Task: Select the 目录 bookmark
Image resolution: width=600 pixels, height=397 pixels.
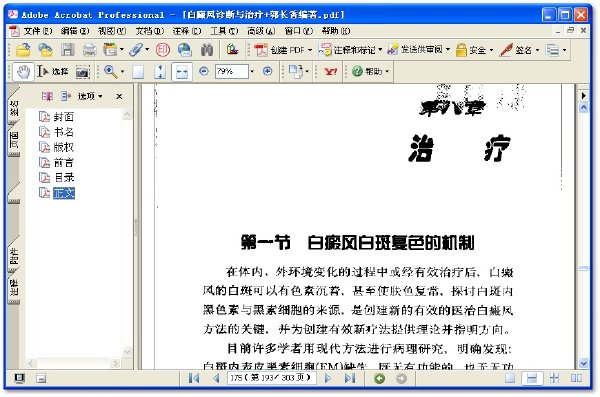Action: click(x=57, y=178)
